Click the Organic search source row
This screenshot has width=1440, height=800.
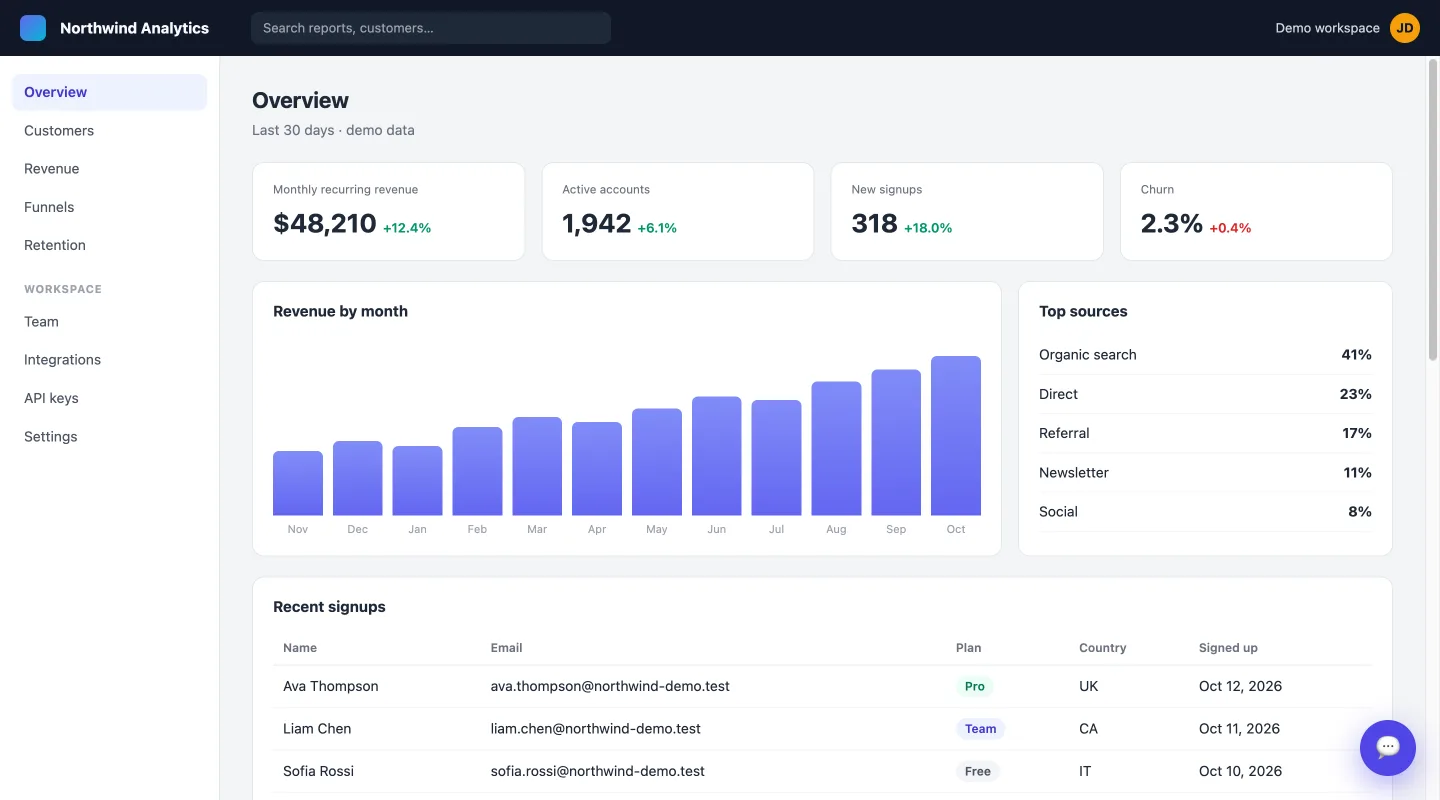(x=1205, y=355)
